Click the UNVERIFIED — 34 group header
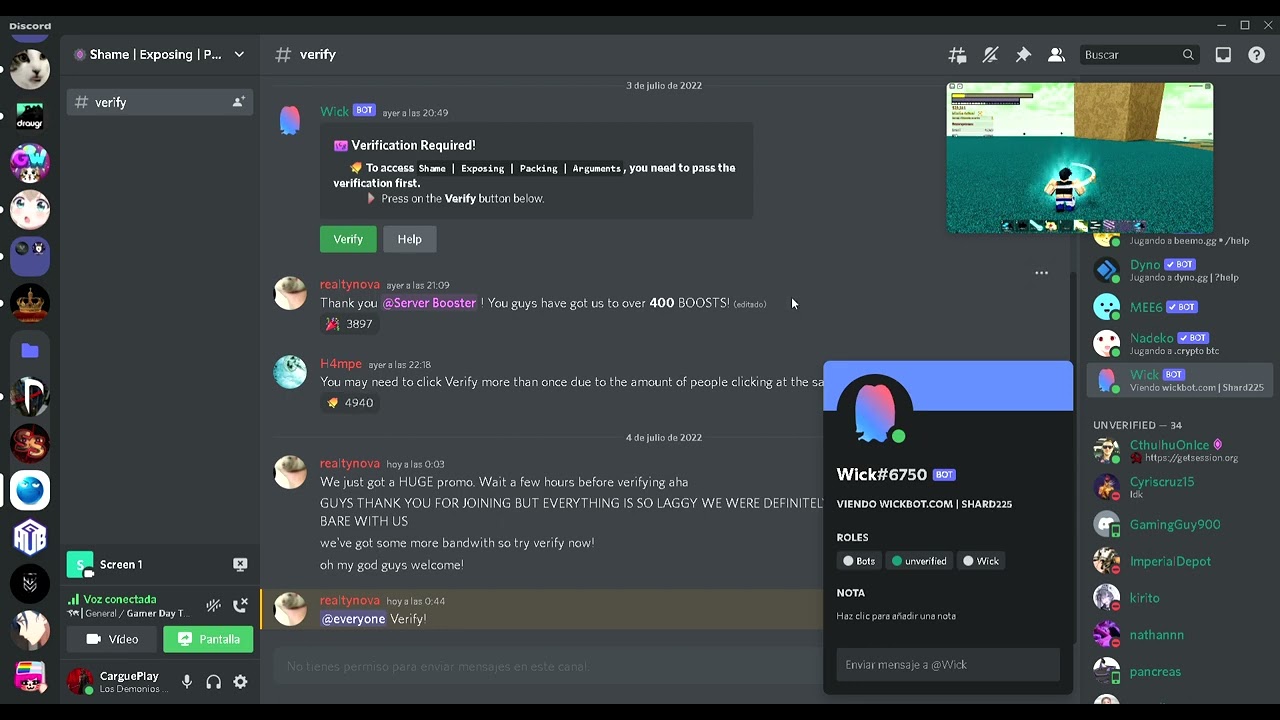The image size is (1280, 720). pos(1137,425)
